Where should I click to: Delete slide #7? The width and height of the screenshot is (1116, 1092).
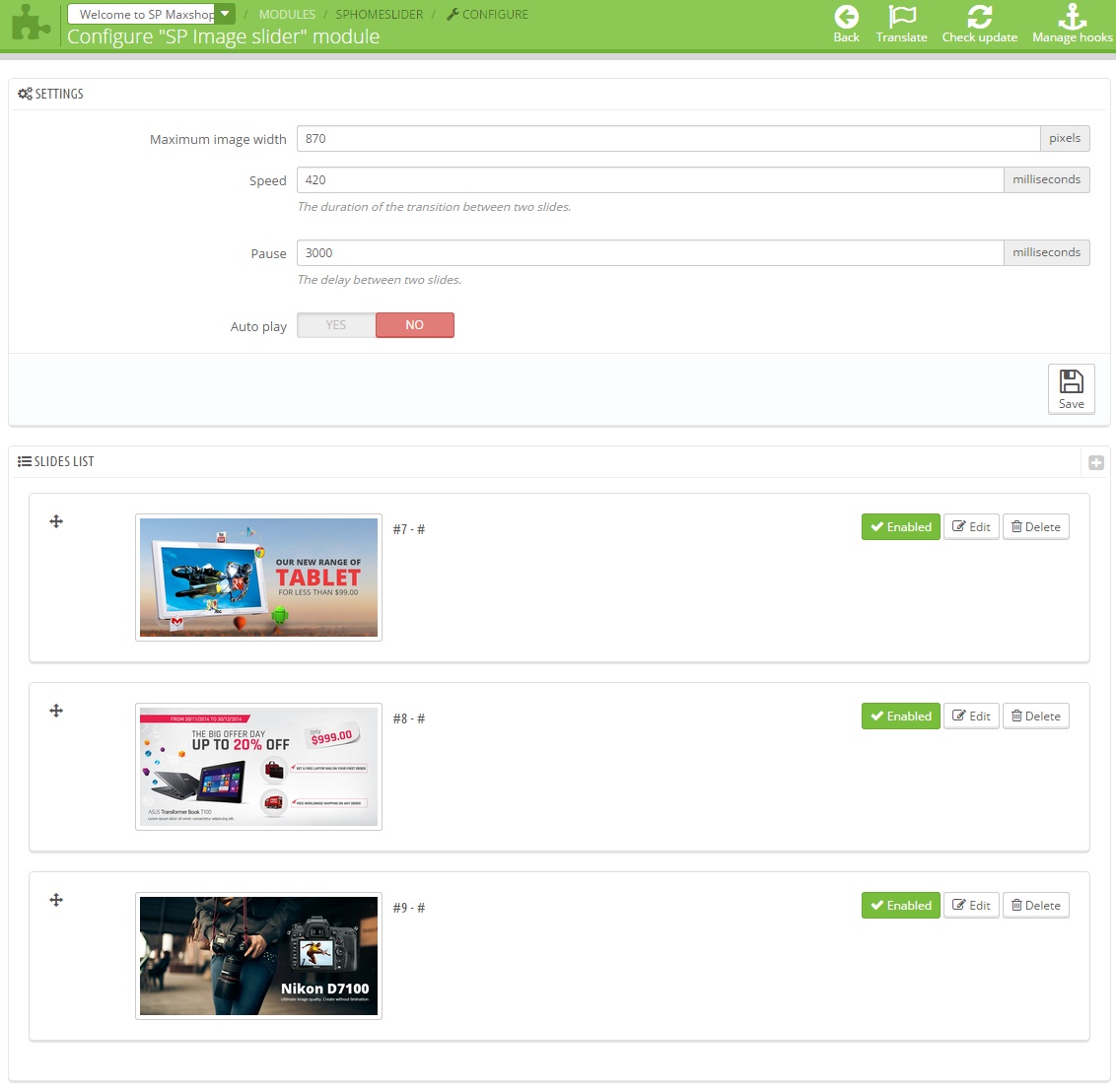click(x=1035, y=527)
